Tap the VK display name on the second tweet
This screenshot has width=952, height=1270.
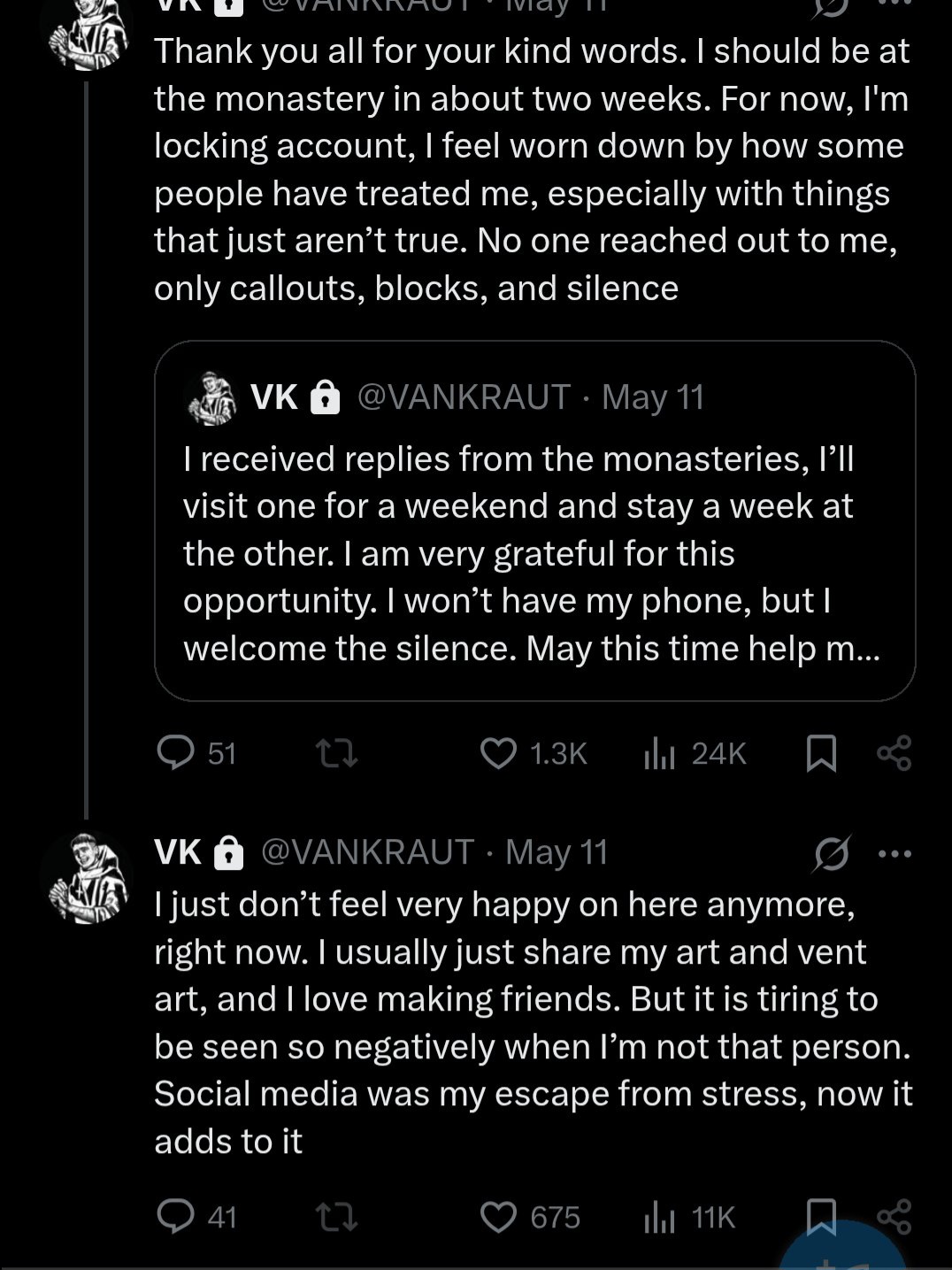tap(178, 852)
